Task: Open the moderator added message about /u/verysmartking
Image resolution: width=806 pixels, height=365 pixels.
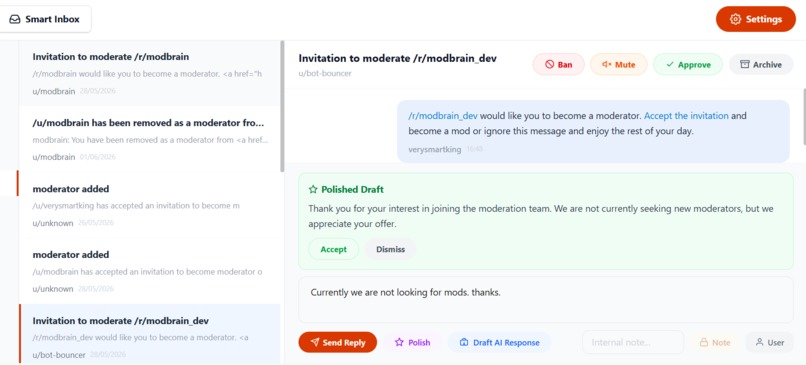Action: click(x=150, y=206)
